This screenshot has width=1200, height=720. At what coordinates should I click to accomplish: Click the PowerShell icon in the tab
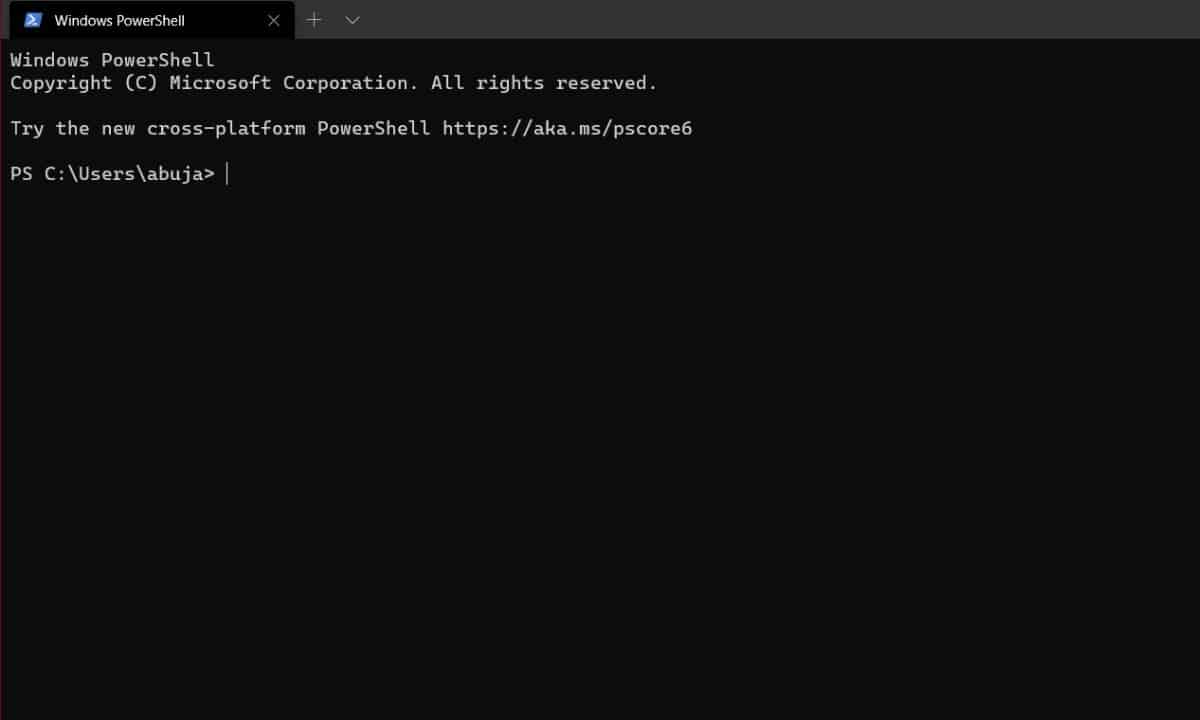coord(33,20)
